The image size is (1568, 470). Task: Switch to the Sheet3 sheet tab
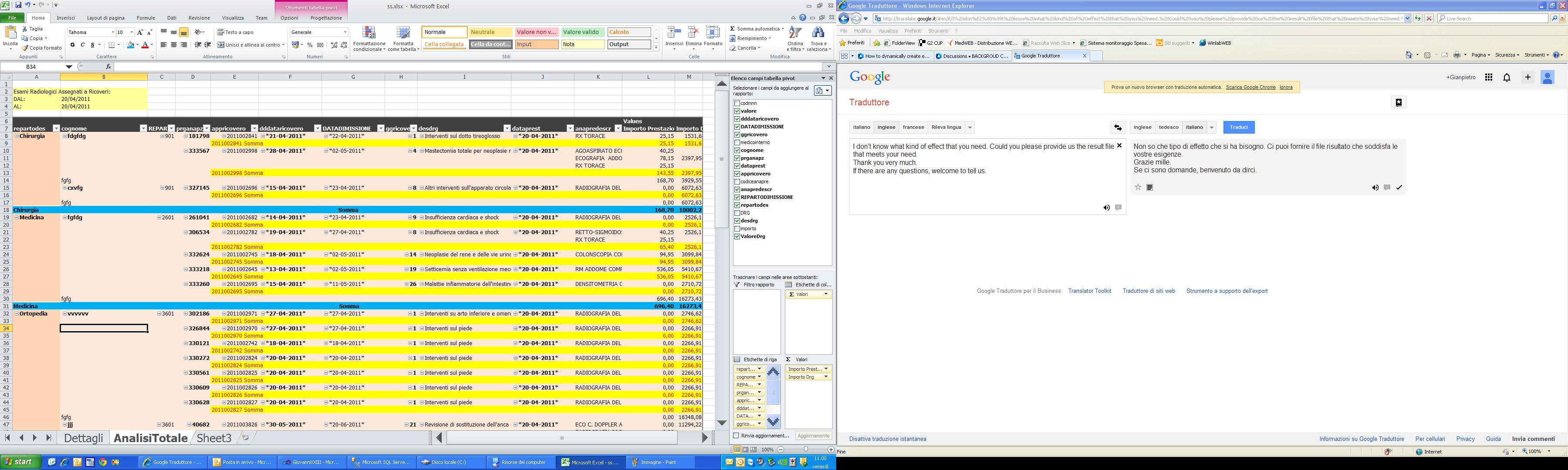pos(214,438)
